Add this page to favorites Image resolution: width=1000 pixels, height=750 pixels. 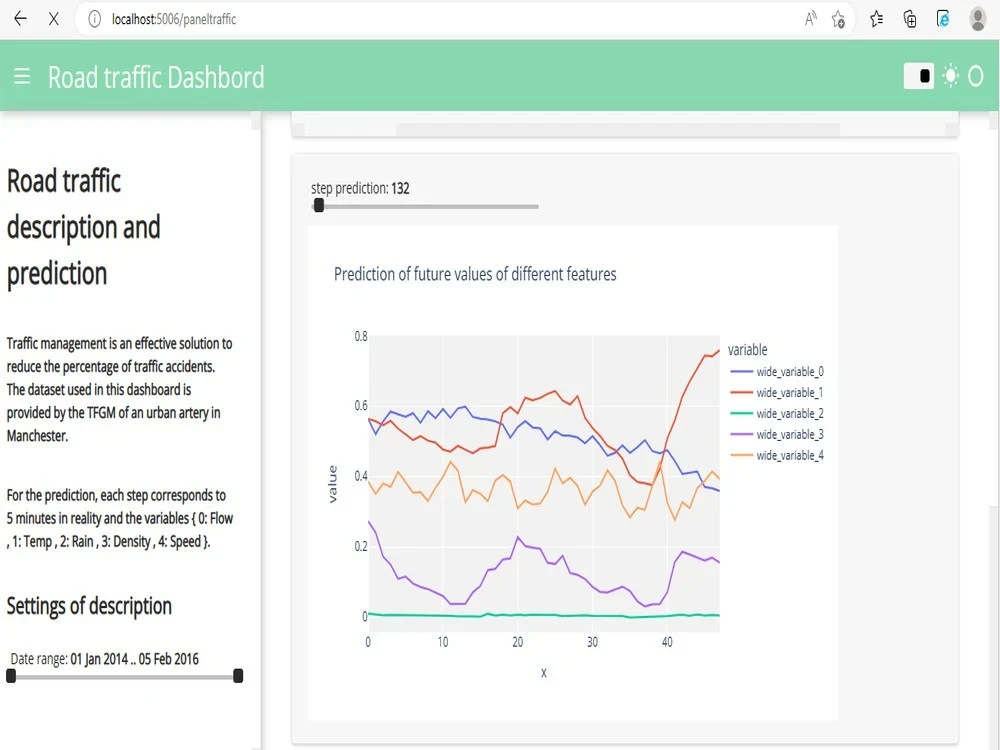click(x=836, y=18)
